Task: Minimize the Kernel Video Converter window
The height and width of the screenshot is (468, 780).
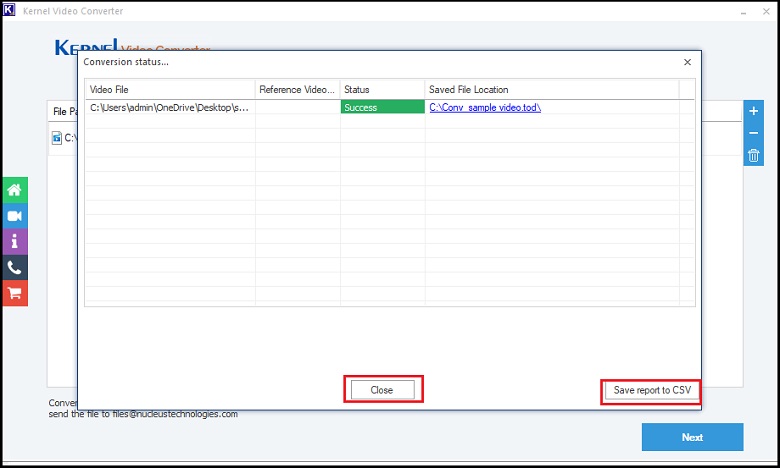Action: [x=743, y=11]
